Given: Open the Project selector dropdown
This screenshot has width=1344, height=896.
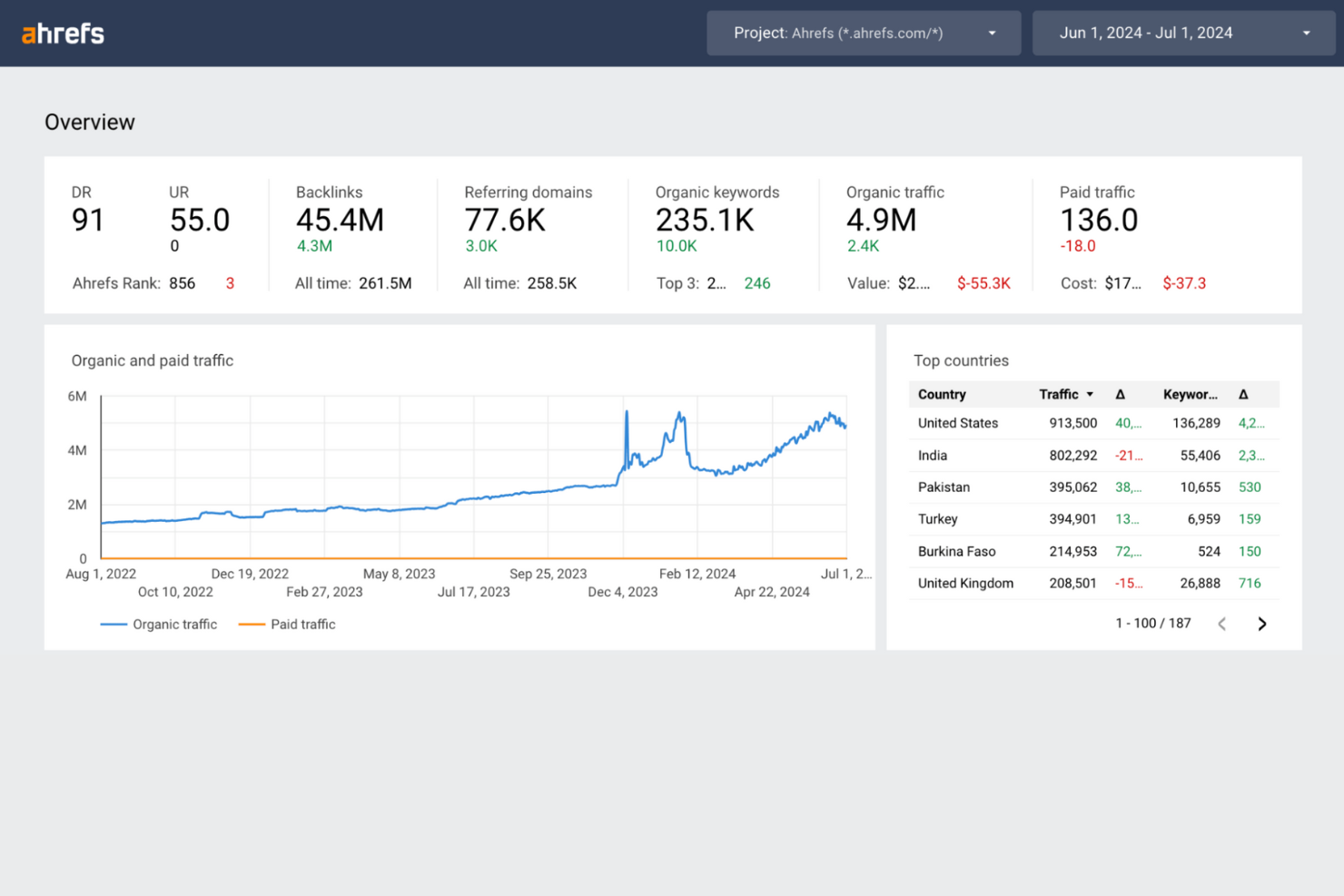Looking at the screenshot, I should point(863,33).
